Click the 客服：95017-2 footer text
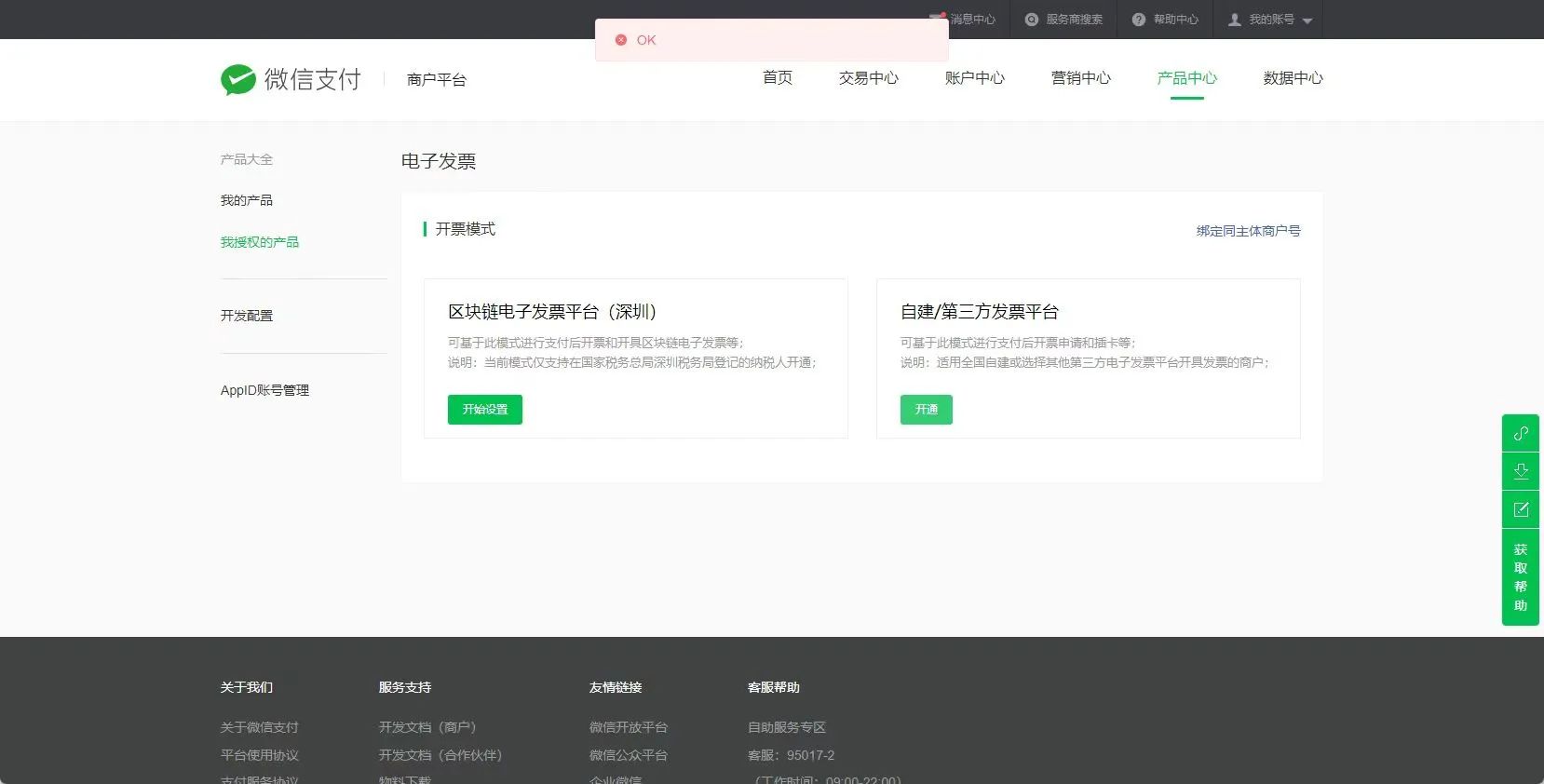Screen dimensions: 1544x784 tap(792, 755)
